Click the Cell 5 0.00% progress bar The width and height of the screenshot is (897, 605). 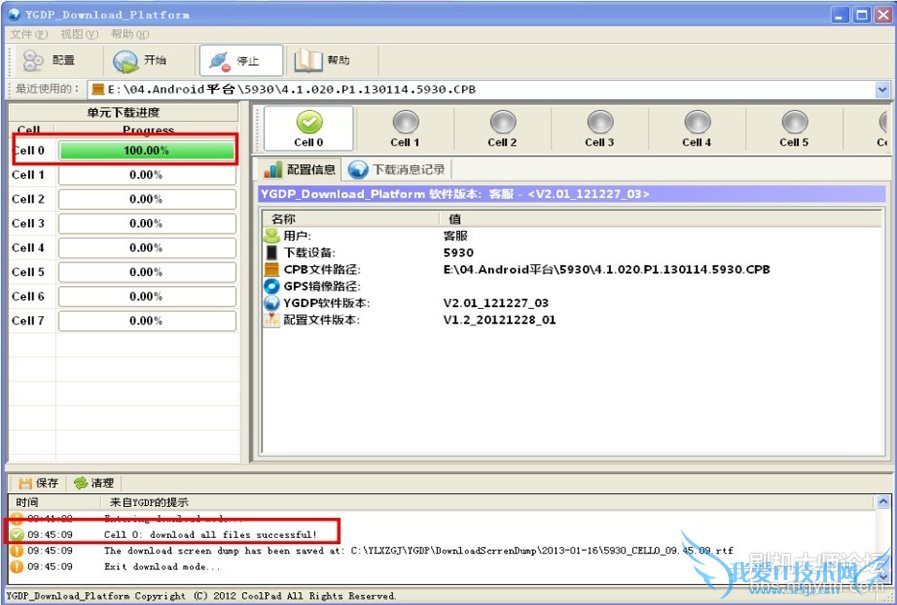pyautogui.click(x=146, y=272)
